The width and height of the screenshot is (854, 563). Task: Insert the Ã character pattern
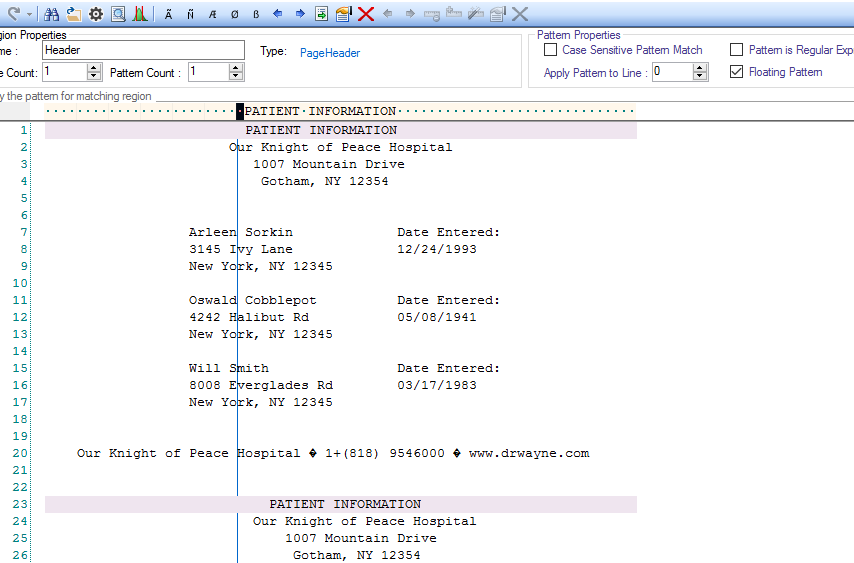coord(168,14)
